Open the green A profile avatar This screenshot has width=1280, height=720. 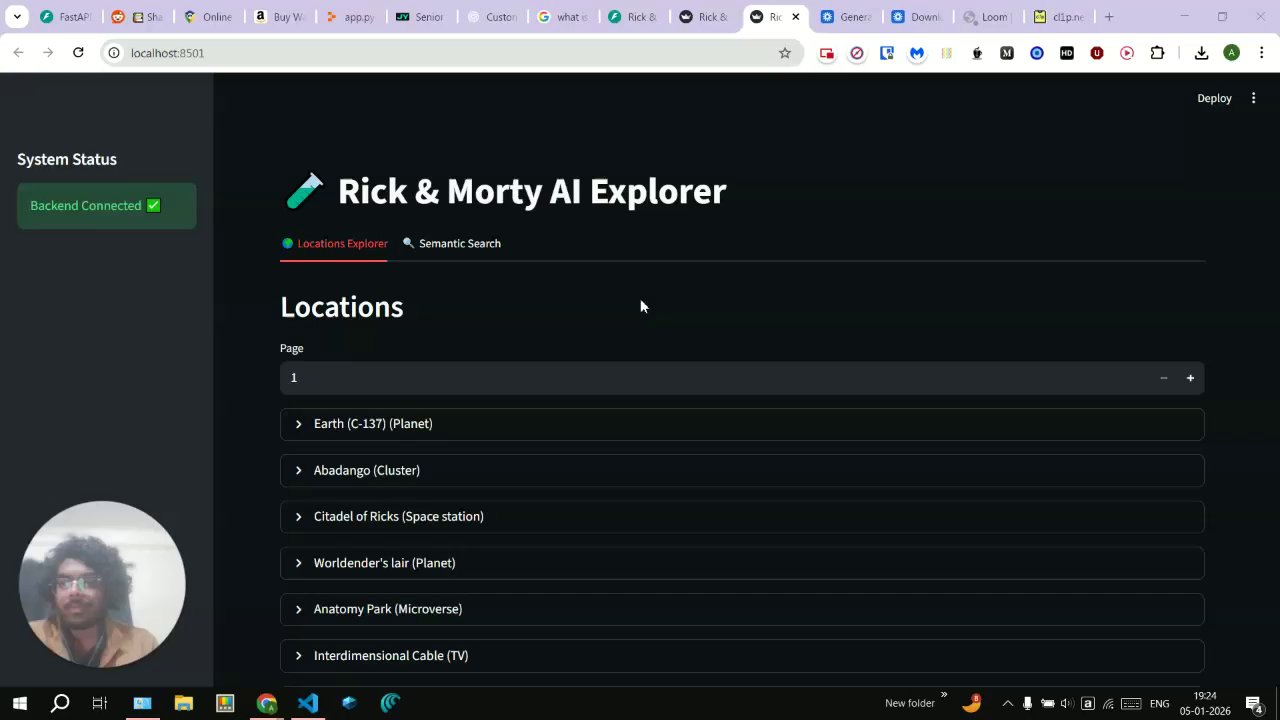pos(1232,53)
